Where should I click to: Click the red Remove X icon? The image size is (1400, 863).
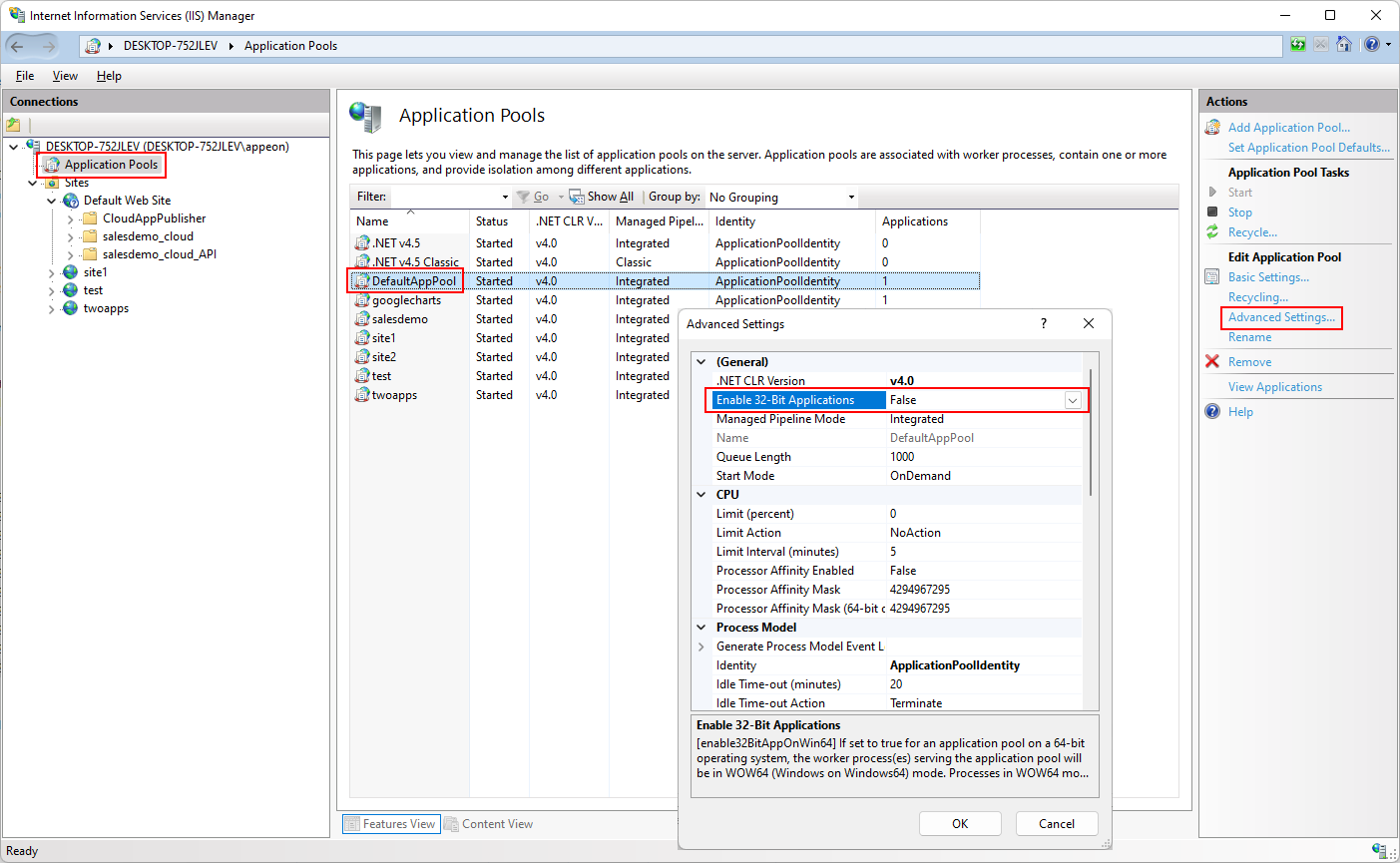tap(1212, 362)
